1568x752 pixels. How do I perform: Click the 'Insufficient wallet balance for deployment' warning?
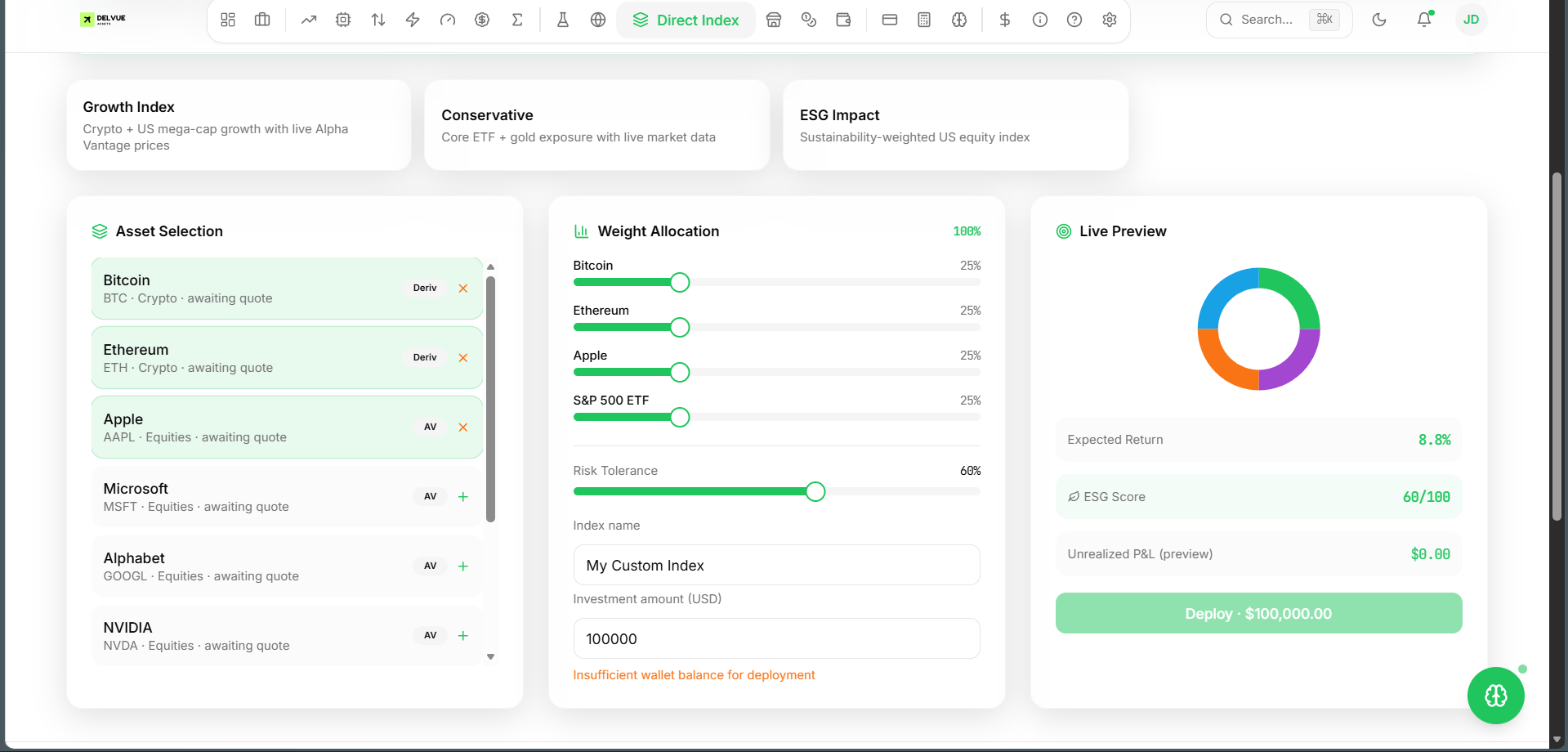pyautogui.click(x=695, y=675)
